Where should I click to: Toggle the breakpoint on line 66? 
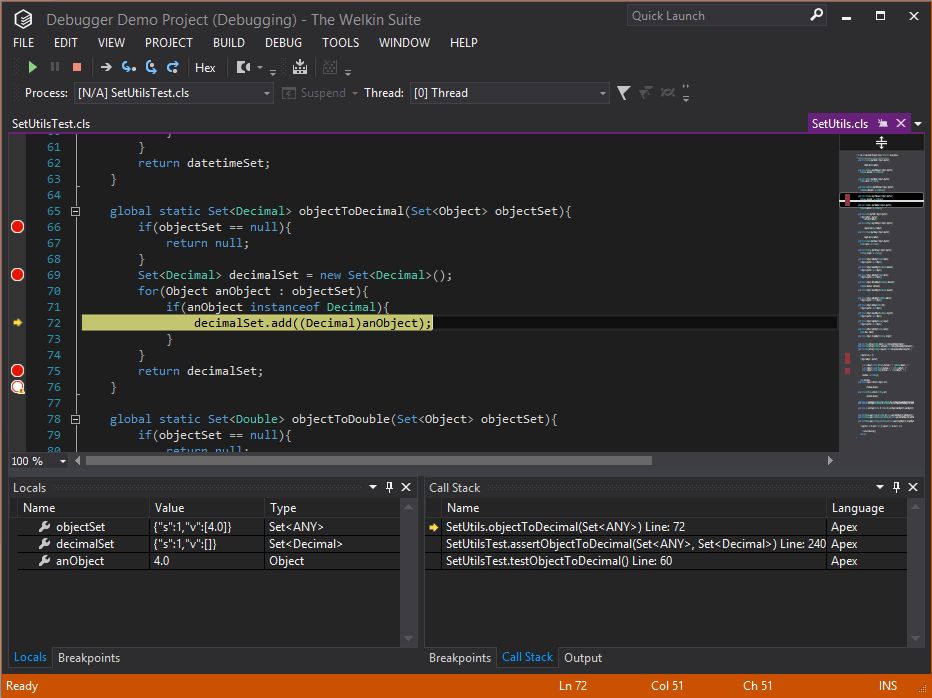[x=17, y=227]
